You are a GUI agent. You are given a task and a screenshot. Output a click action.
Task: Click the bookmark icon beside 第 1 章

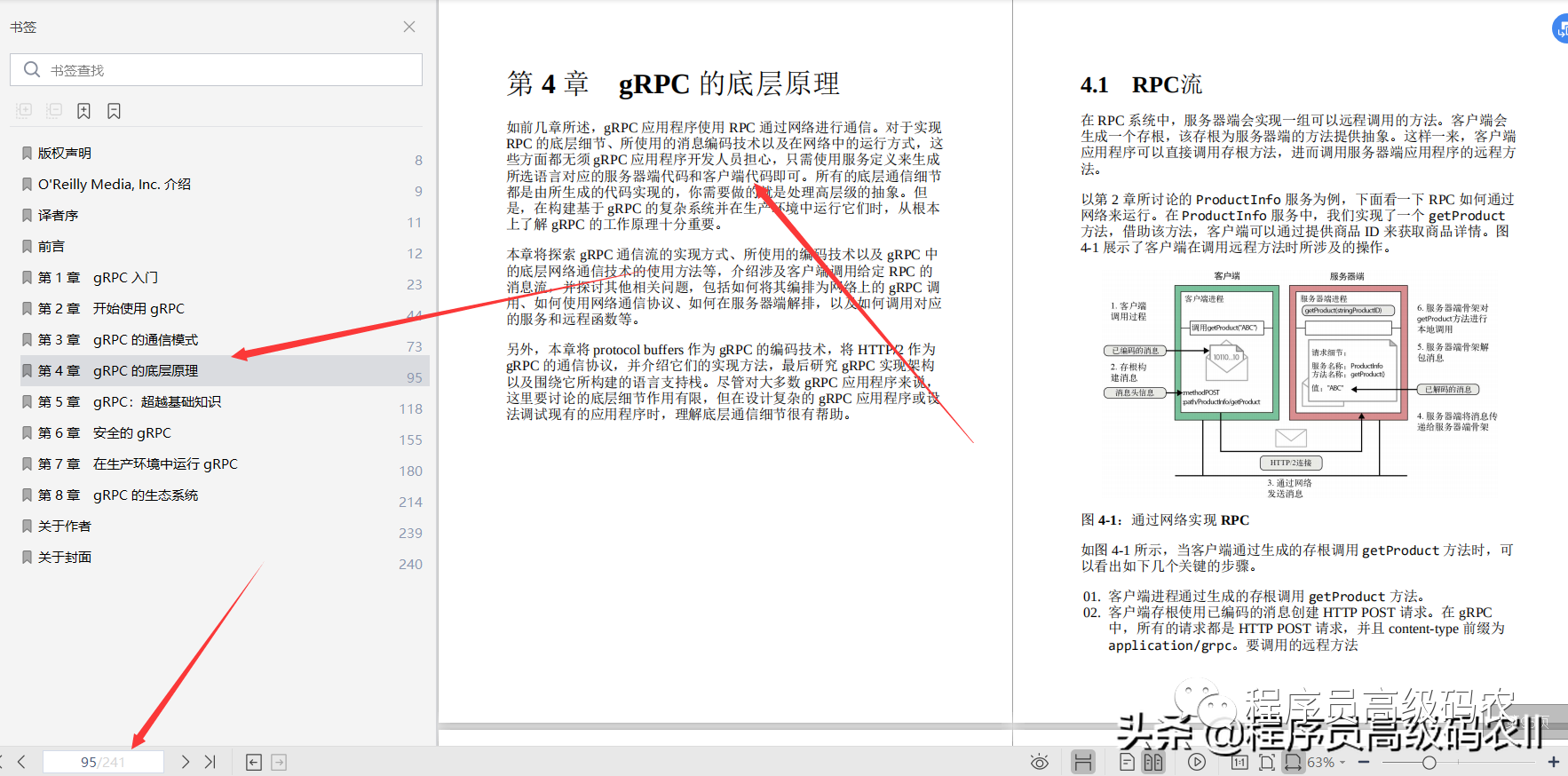coord(27,277)
